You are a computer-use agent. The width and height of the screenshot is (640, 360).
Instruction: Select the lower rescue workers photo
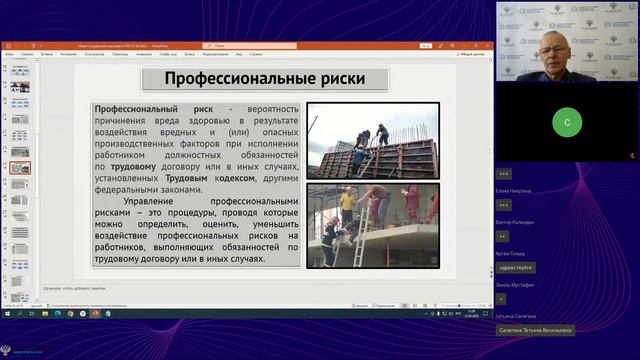click(x=373, y=226)
